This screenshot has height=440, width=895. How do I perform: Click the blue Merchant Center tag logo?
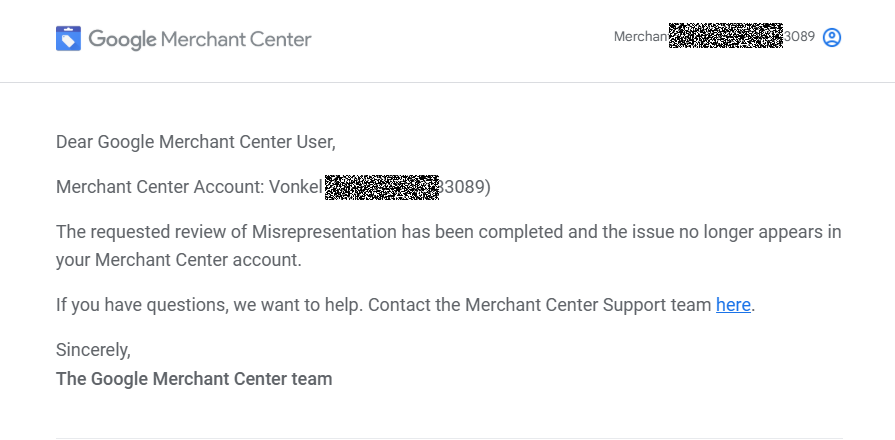point(68,38)
